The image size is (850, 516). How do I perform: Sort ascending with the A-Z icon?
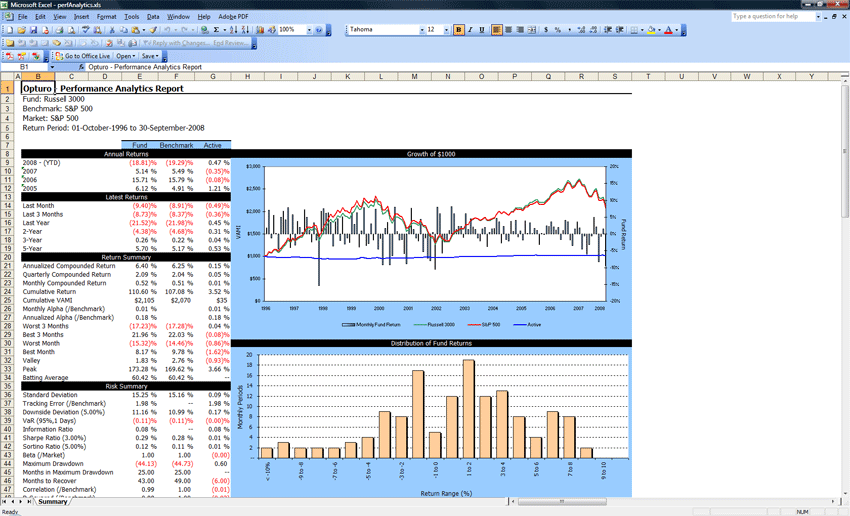pos(234,30)
